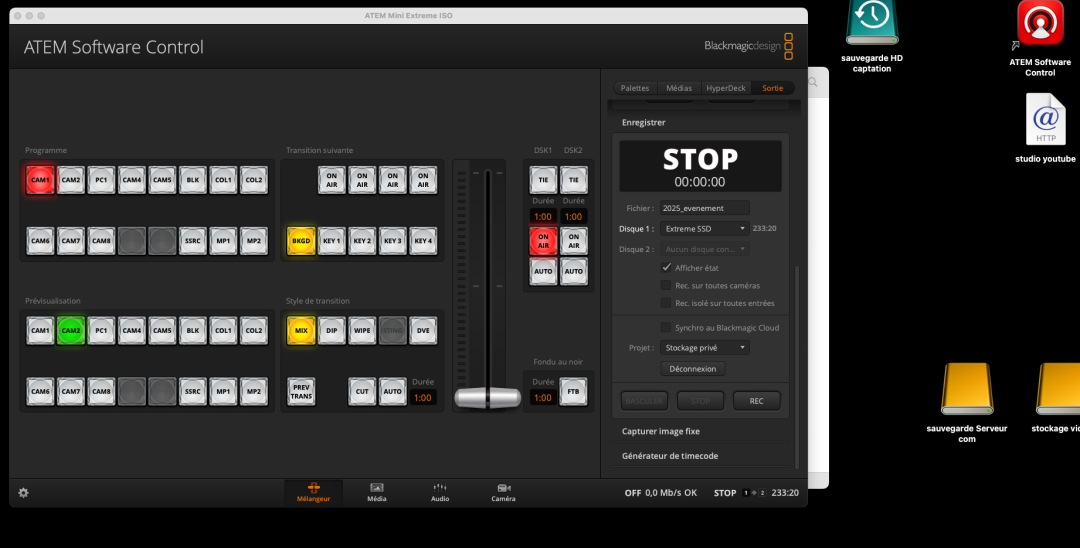Select SSRC on Prévisualisation bus

[x=193, y=391]
